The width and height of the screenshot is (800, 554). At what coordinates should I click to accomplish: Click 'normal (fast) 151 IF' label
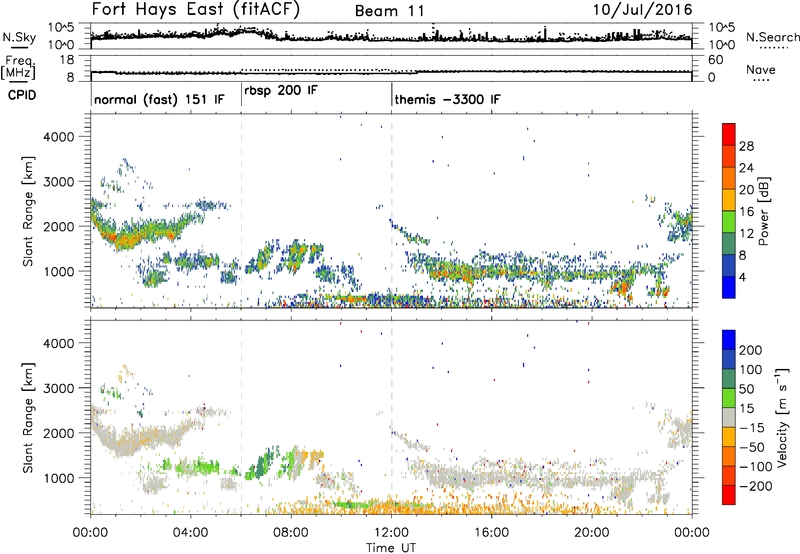point(159,99)
